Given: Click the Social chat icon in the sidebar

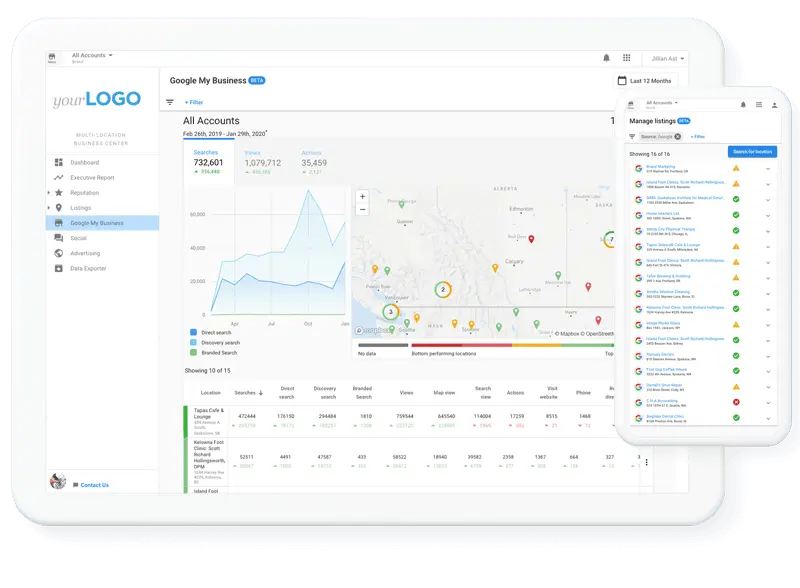Looking at the screenshot, I should point(59,238).
